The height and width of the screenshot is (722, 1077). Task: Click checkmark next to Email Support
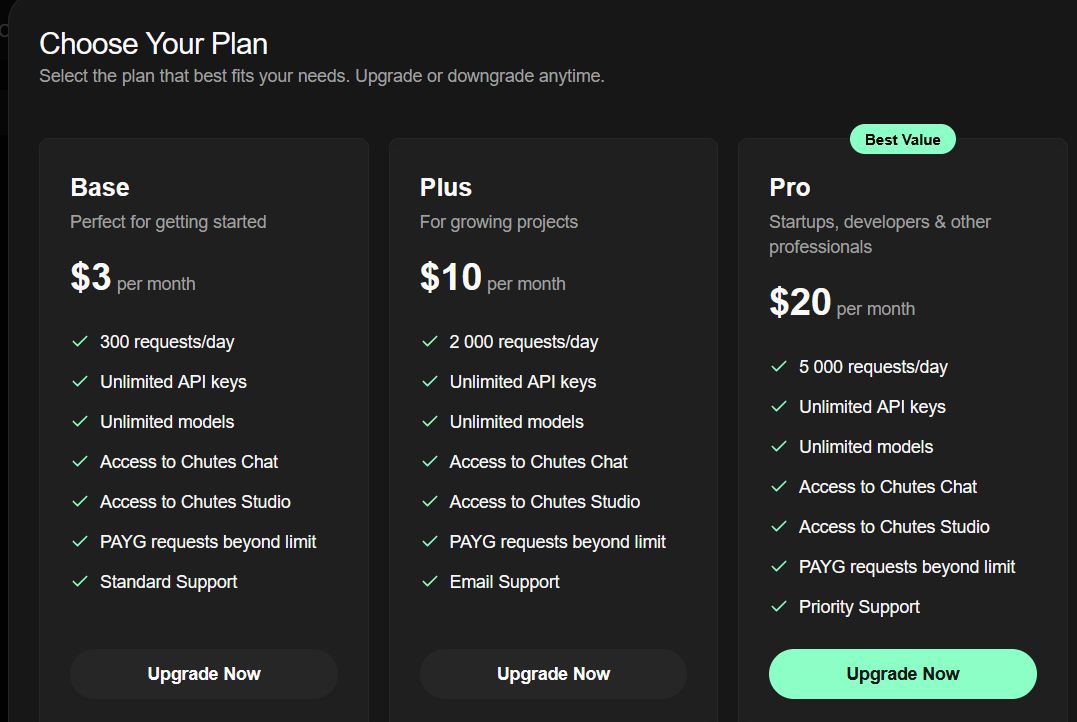(x=430, y=582)
